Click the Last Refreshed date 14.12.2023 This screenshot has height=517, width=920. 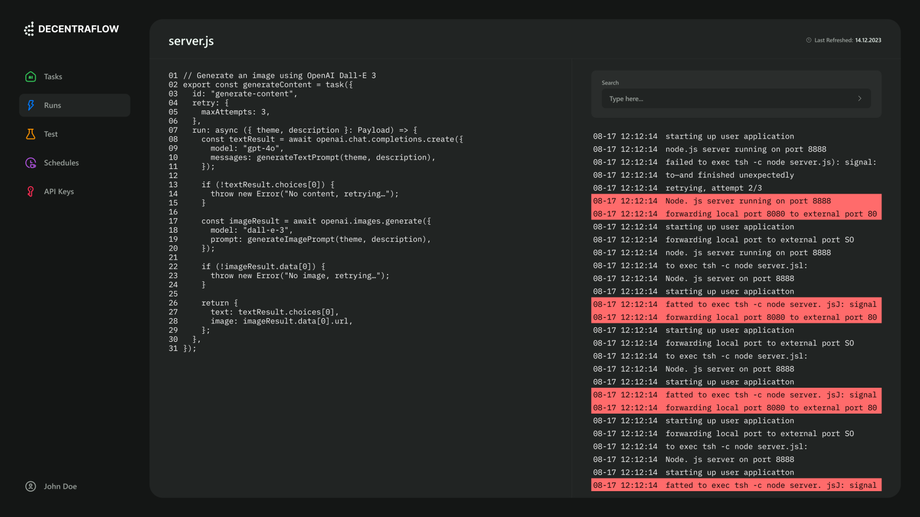tap(868, 41)
